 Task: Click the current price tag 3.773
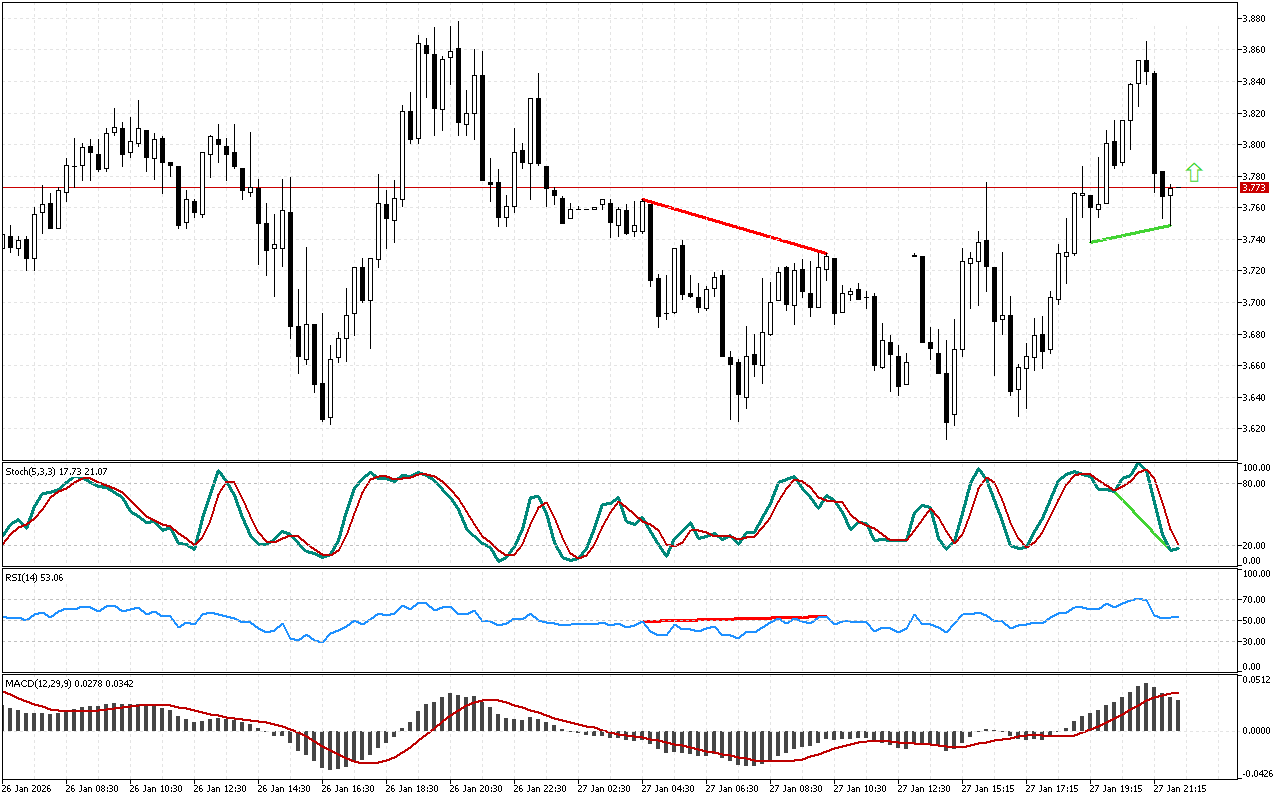point(1254,187)
